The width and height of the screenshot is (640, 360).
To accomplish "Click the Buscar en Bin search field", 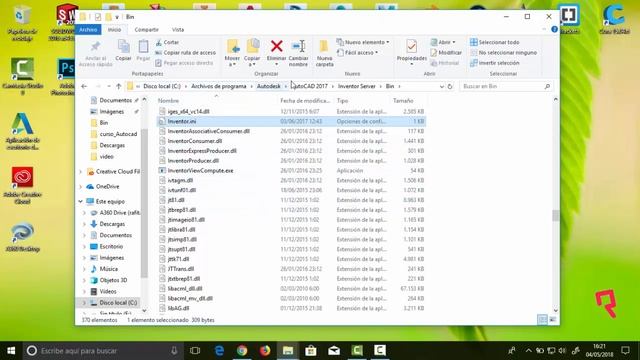I will pyautogui.click(x=506, y=87).
